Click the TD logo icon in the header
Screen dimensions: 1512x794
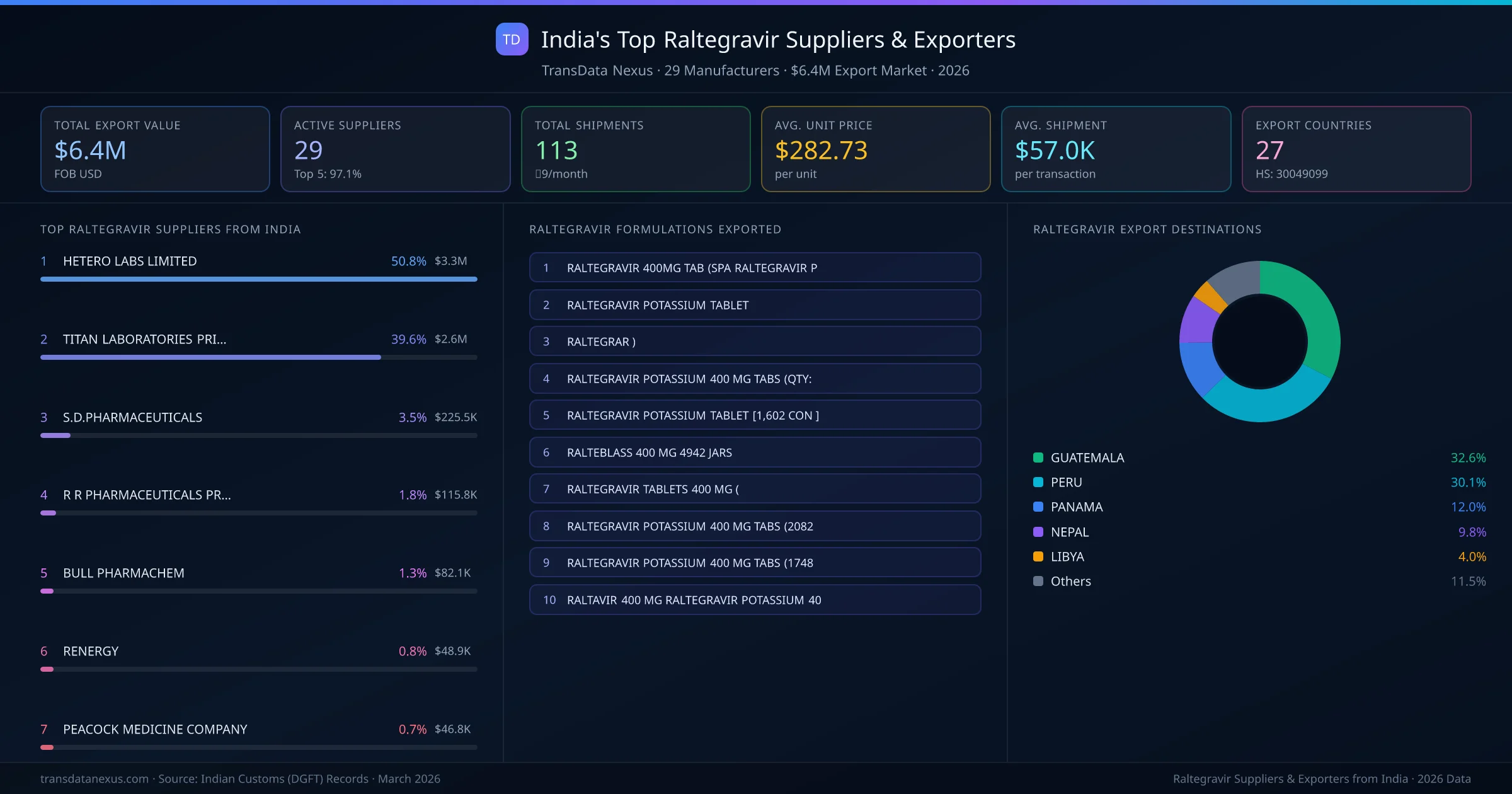[x=512, y=39]
